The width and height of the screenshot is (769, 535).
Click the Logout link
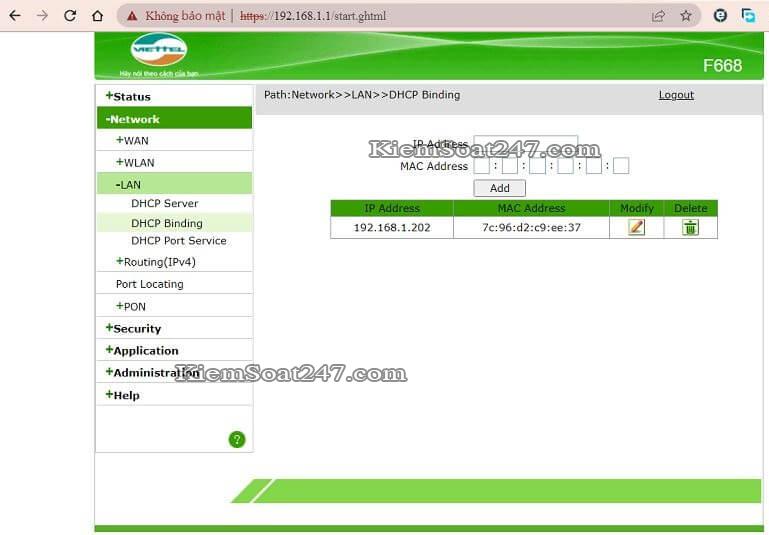pyautogui.click(x=676, y=95)
